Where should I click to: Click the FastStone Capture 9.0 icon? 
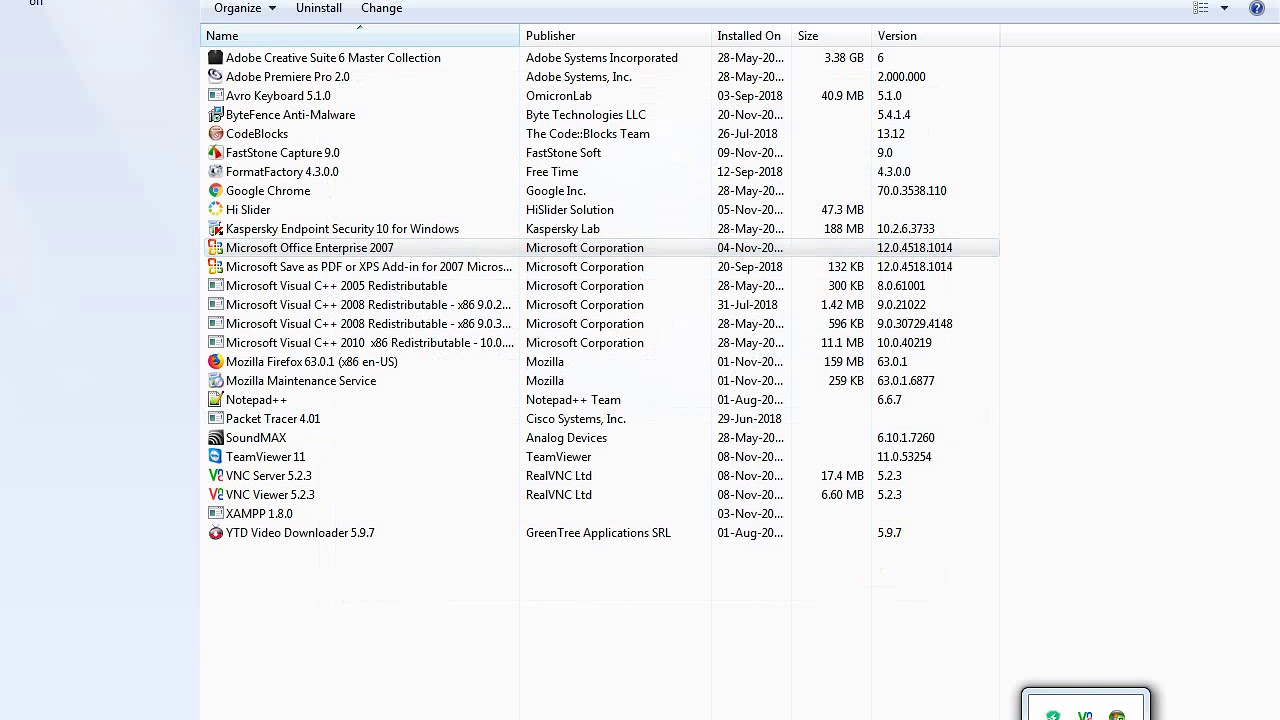pos(215,153)
